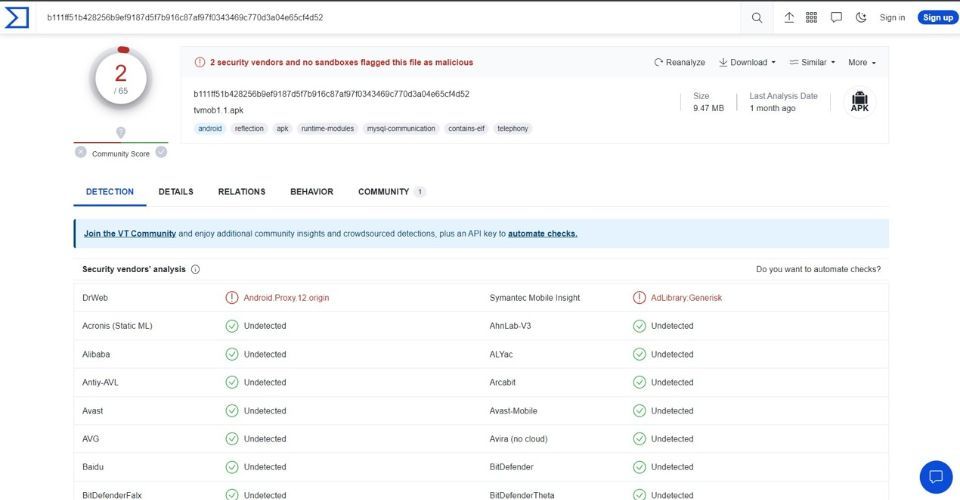The image size is (960, 500).
Task: Click the mysql-communication tag
Action: coord(401,129)
